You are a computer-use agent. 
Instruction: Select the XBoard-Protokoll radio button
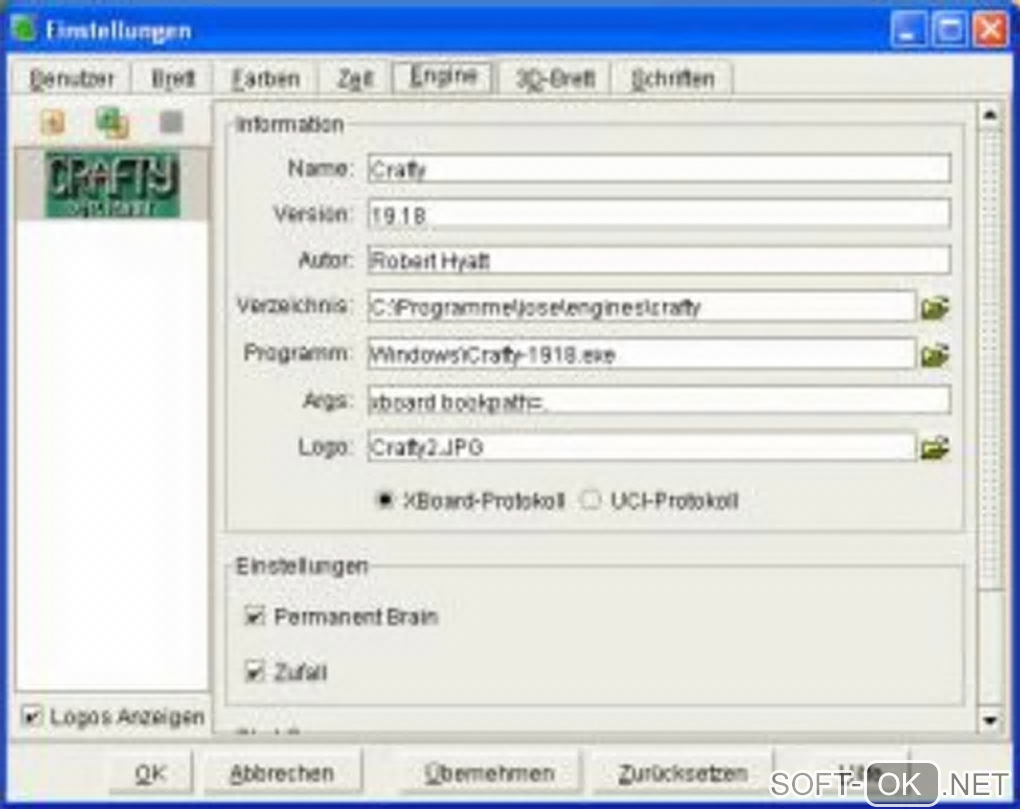tap(384, 500)
